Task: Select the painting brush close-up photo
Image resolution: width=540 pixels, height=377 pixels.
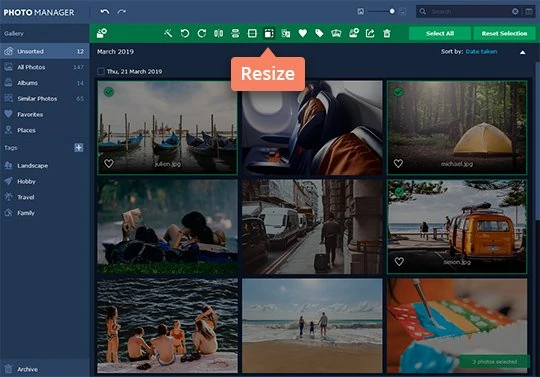Action: [x=457, y=326]
